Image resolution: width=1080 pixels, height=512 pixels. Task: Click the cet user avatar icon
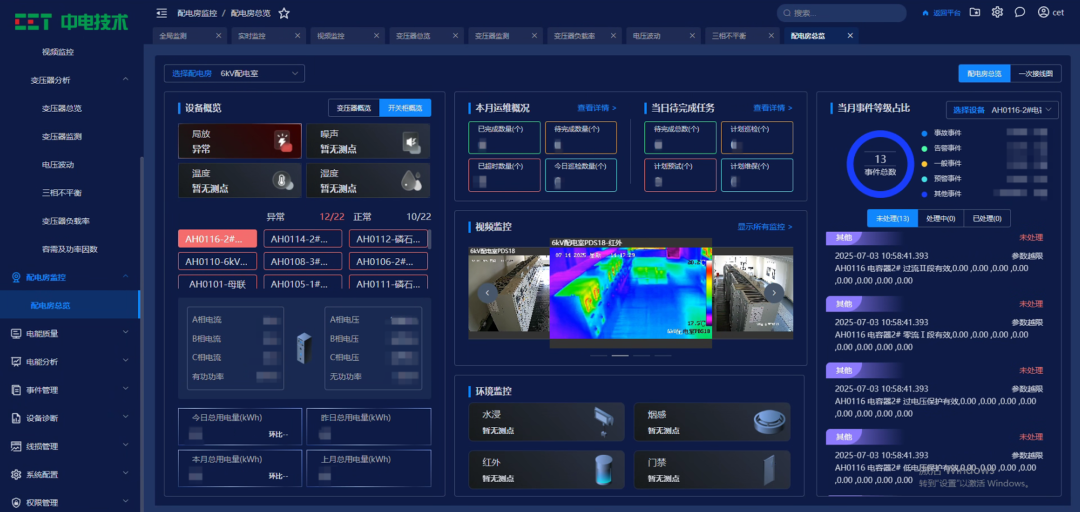1044,12
